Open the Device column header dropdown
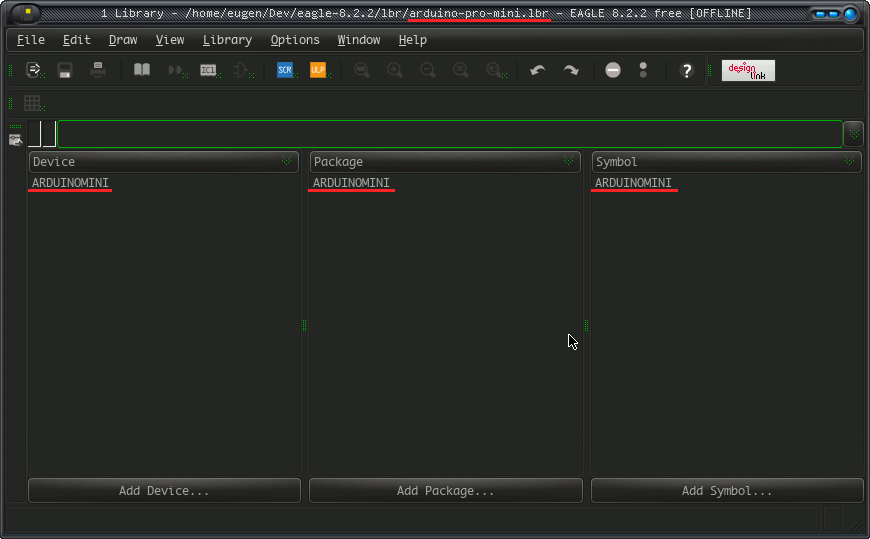This screenshot has width=870, height=539. point(286,161)
